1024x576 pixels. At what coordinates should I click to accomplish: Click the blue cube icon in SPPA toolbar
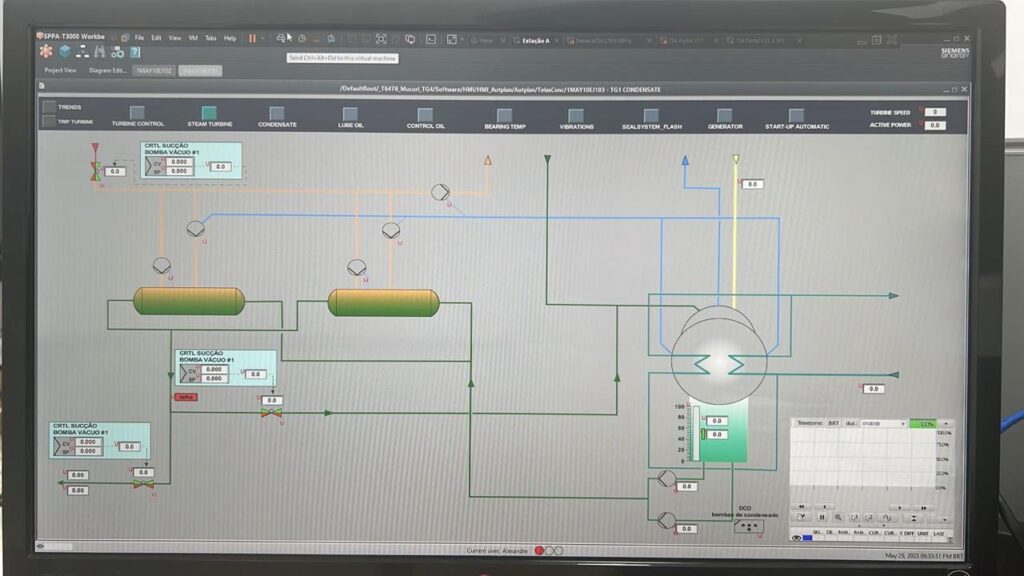pyautogui.click(x=65, y=52)
